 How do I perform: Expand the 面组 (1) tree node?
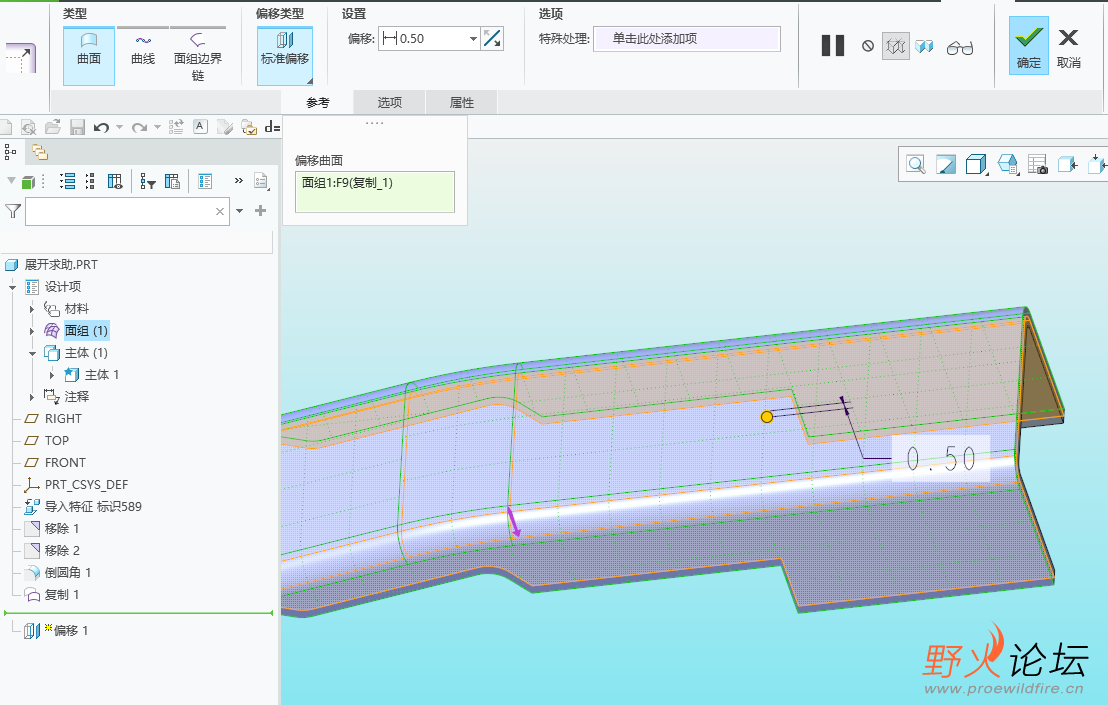(33, 331)
